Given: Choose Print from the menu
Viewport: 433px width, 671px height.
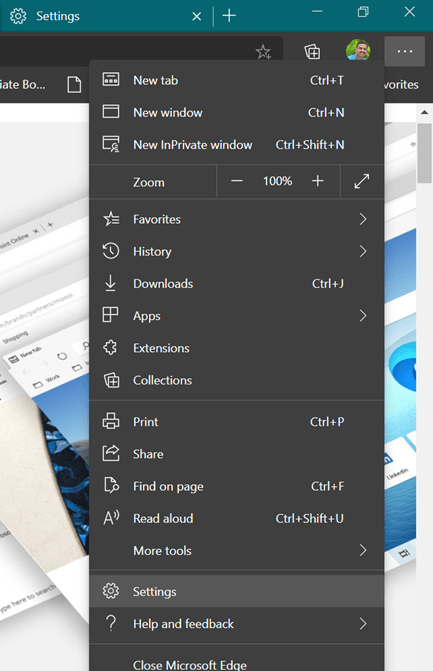Looking at the screenshot, I should pos(236,422).
